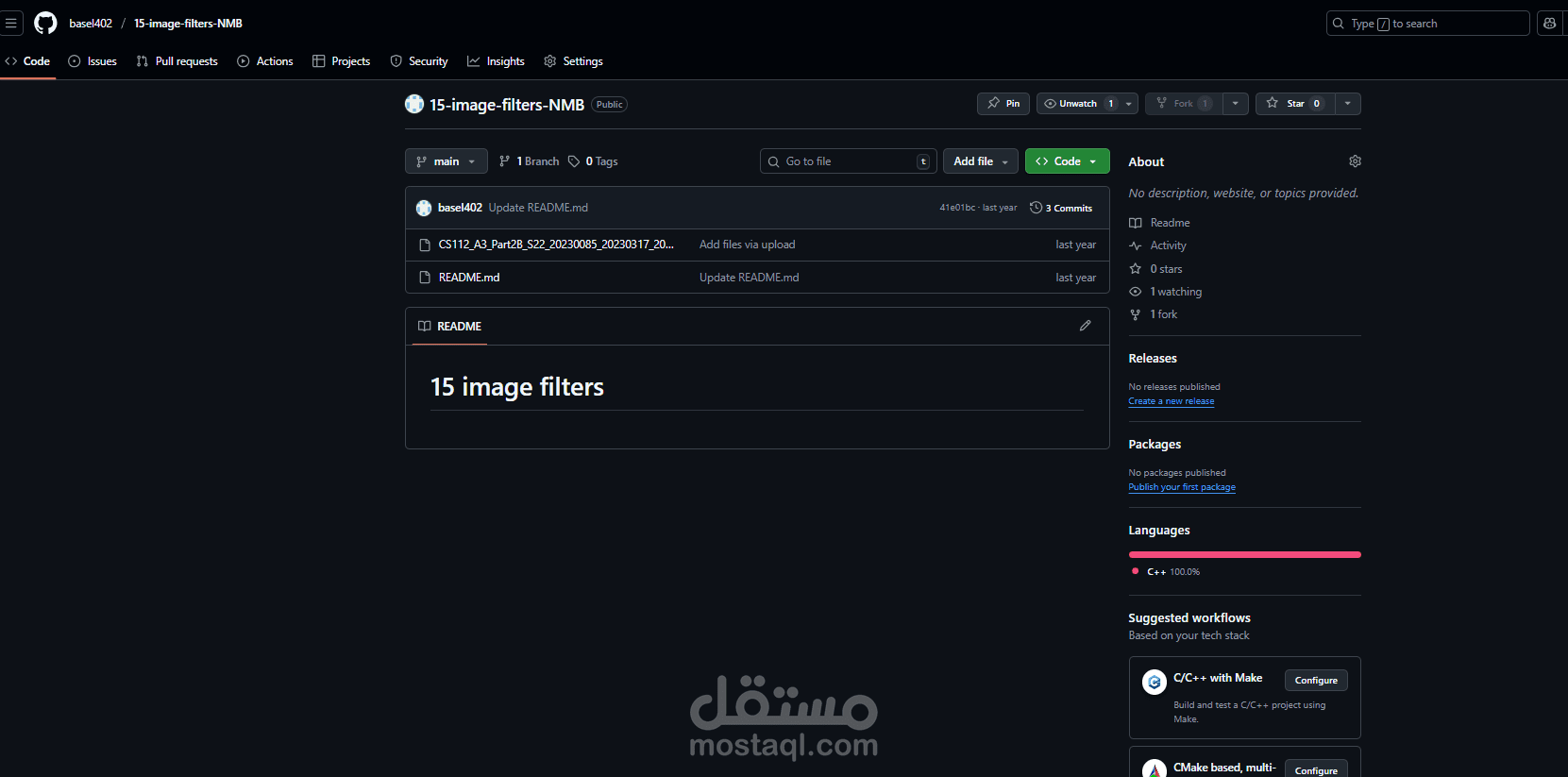
Task: Open the Add file dropdown
Action: coord(981,161)
